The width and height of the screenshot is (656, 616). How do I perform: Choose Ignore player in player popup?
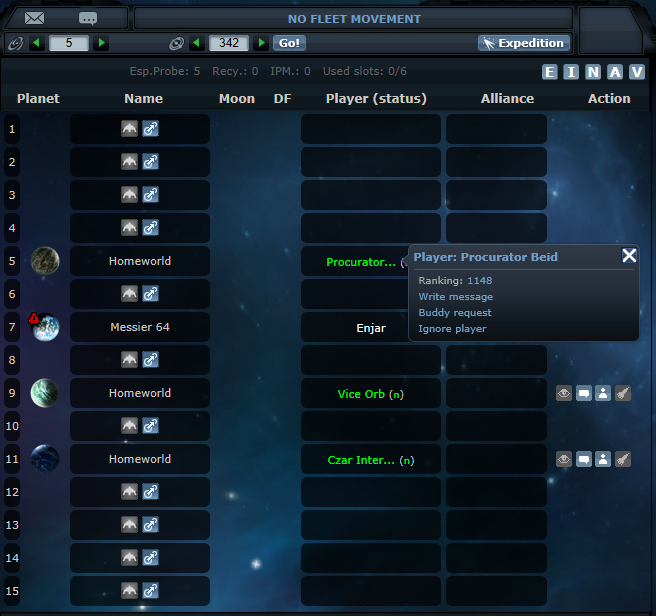452,329
